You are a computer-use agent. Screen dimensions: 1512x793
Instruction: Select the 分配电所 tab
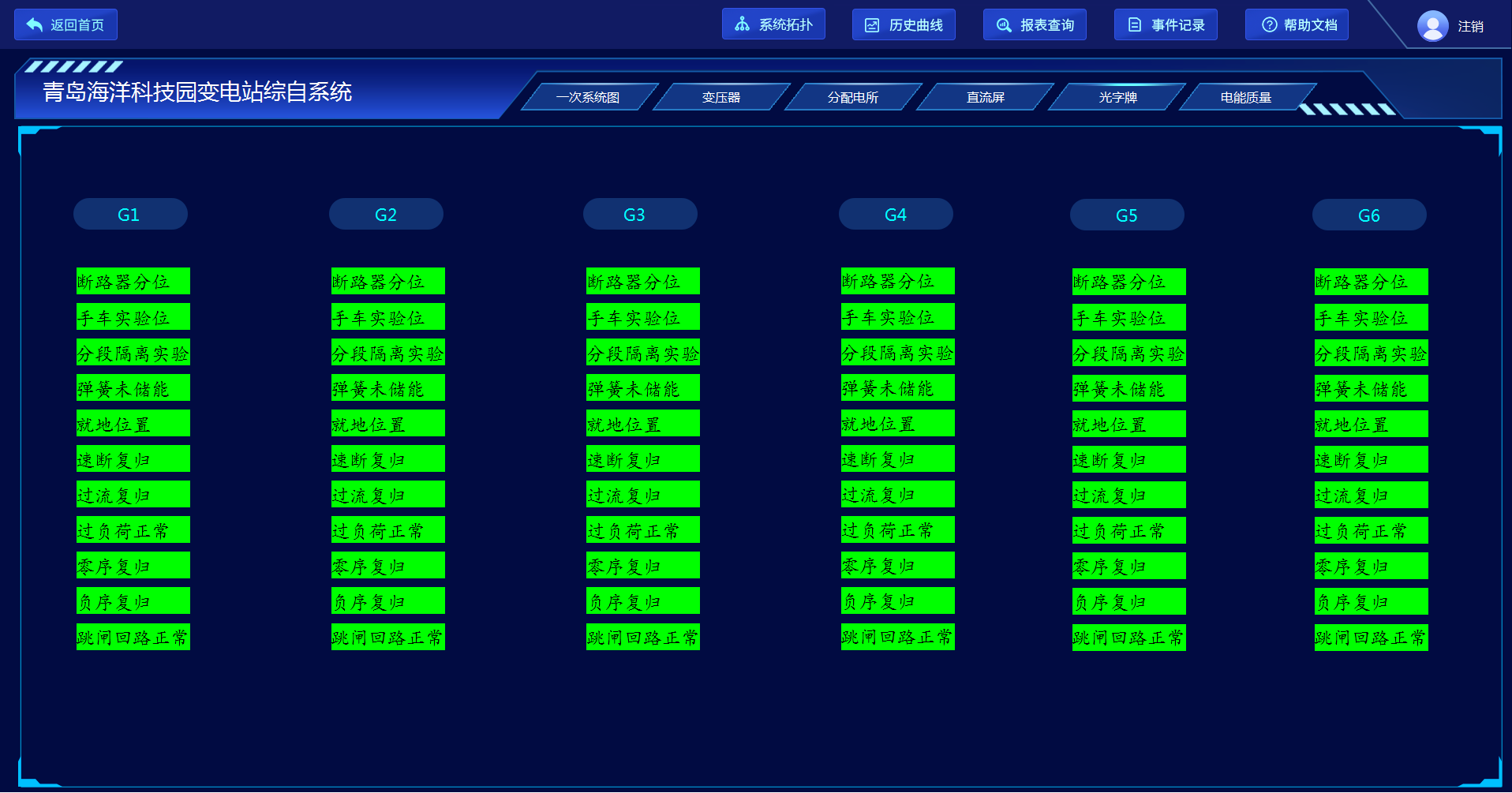coord(852,97)
